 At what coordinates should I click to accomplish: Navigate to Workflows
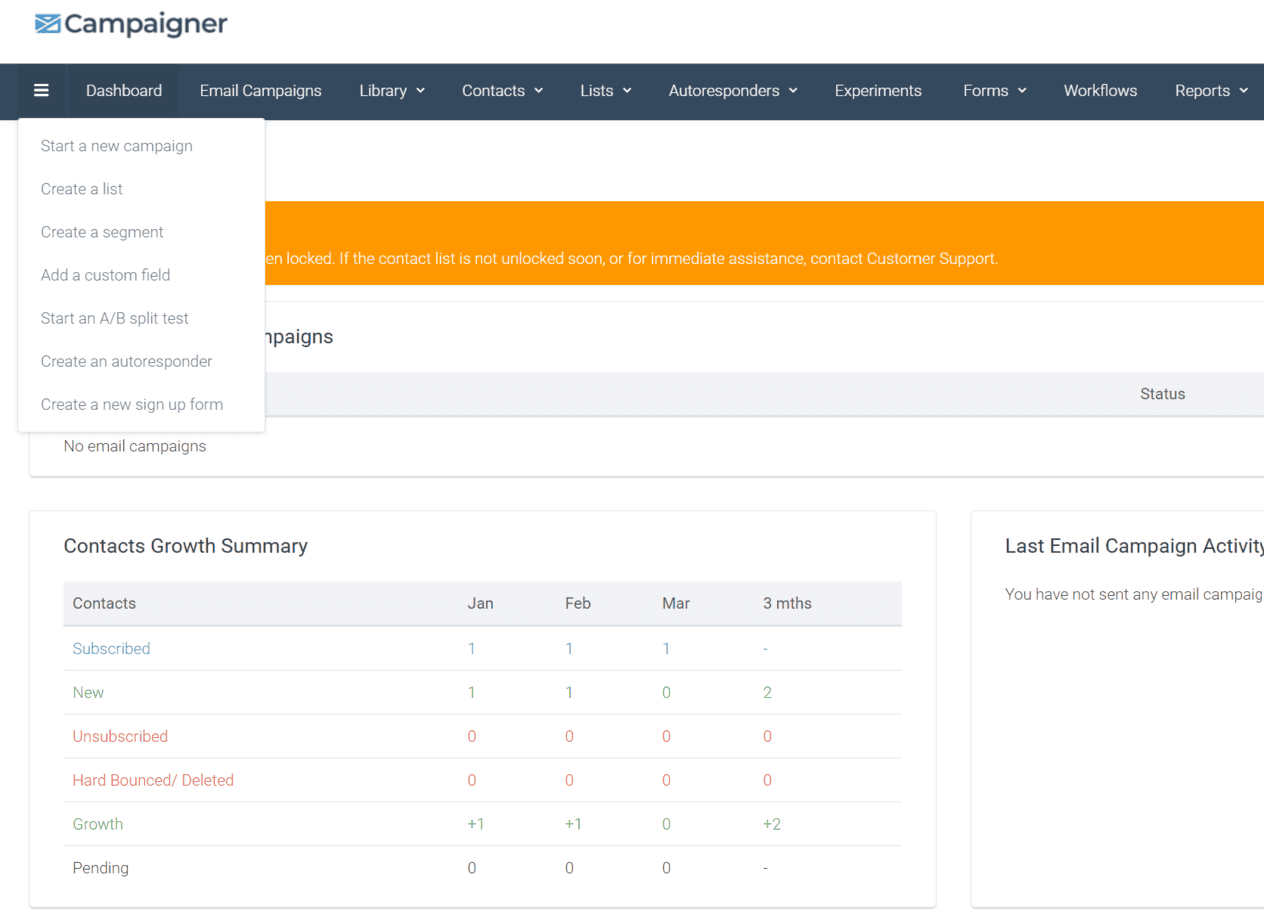click(1100, 91)
